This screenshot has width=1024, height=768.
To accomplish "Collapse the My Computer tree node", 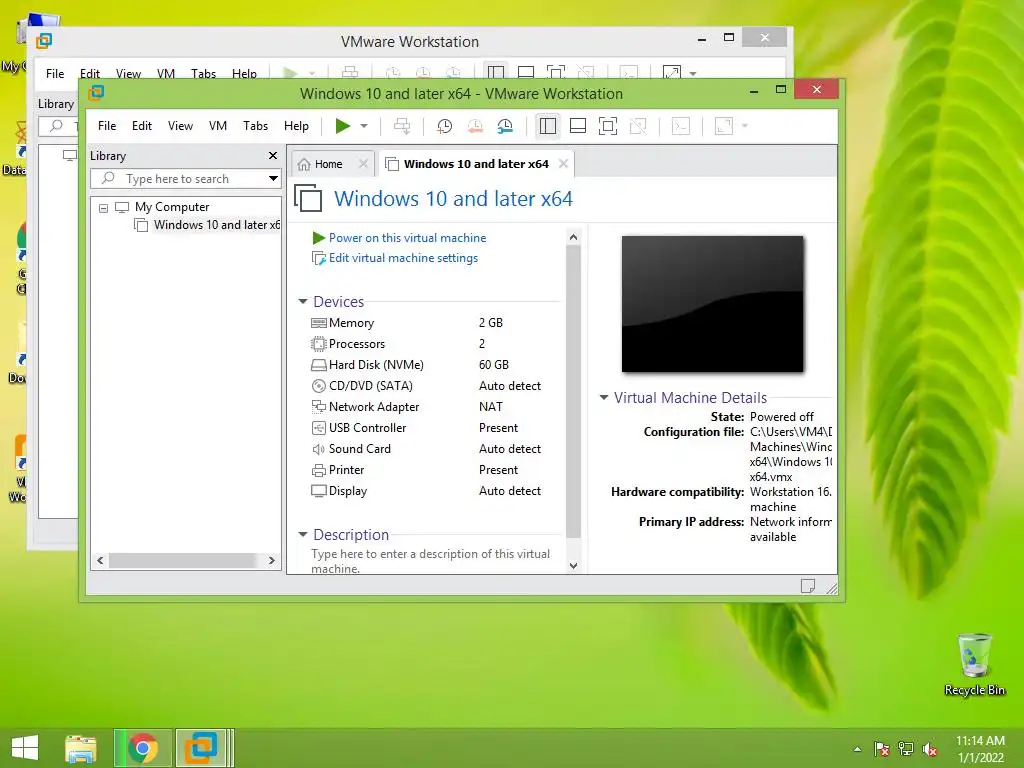I will tap(103, 208).
